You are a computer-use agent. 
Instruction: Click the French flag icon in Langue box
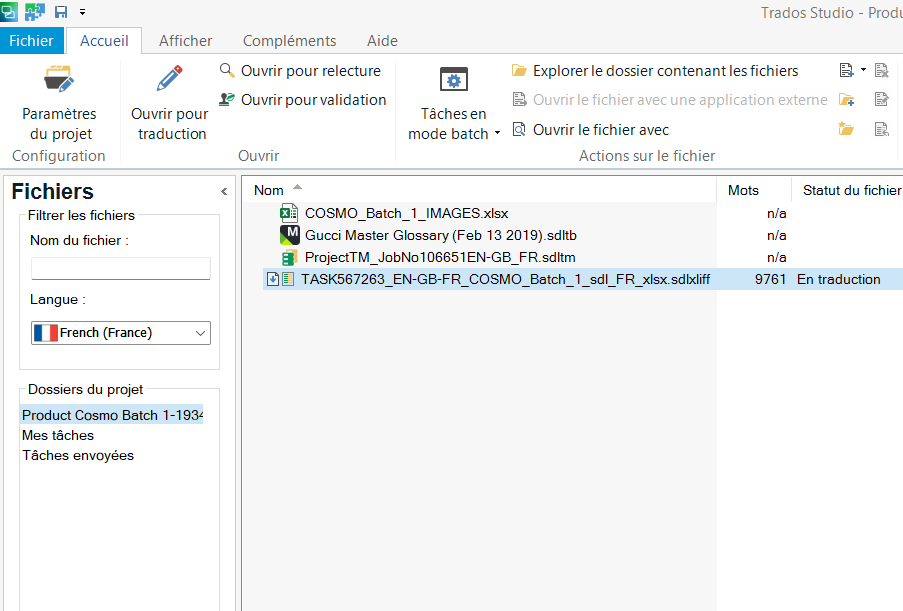click(45, 333)
